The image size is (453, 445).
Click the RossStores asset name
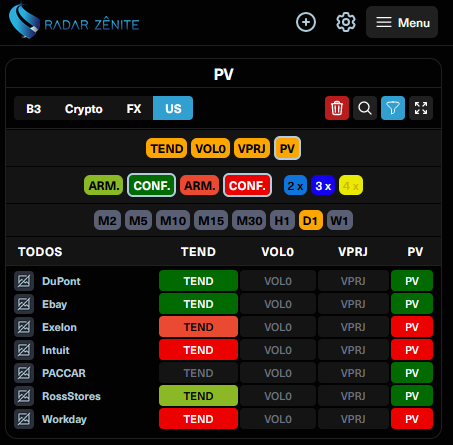[x=71, y=396]
